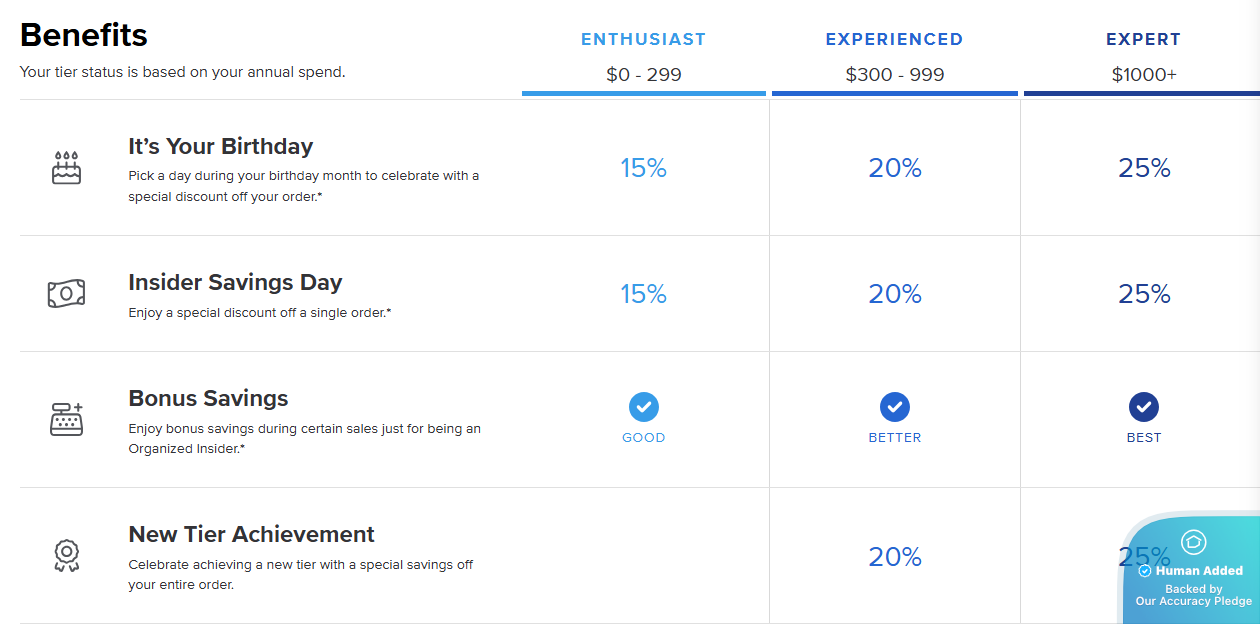Select the Expert tier header
The height and width of the screenshot is (624, 1260).
[x=1143, y=40]
